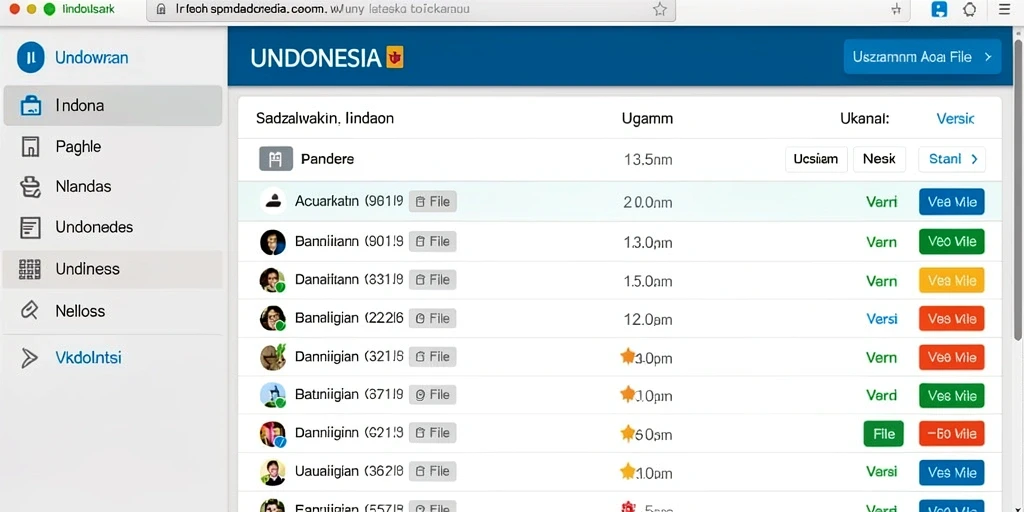
Task: Click the avatar of Danaiitann row
Action: coord(273,280)
